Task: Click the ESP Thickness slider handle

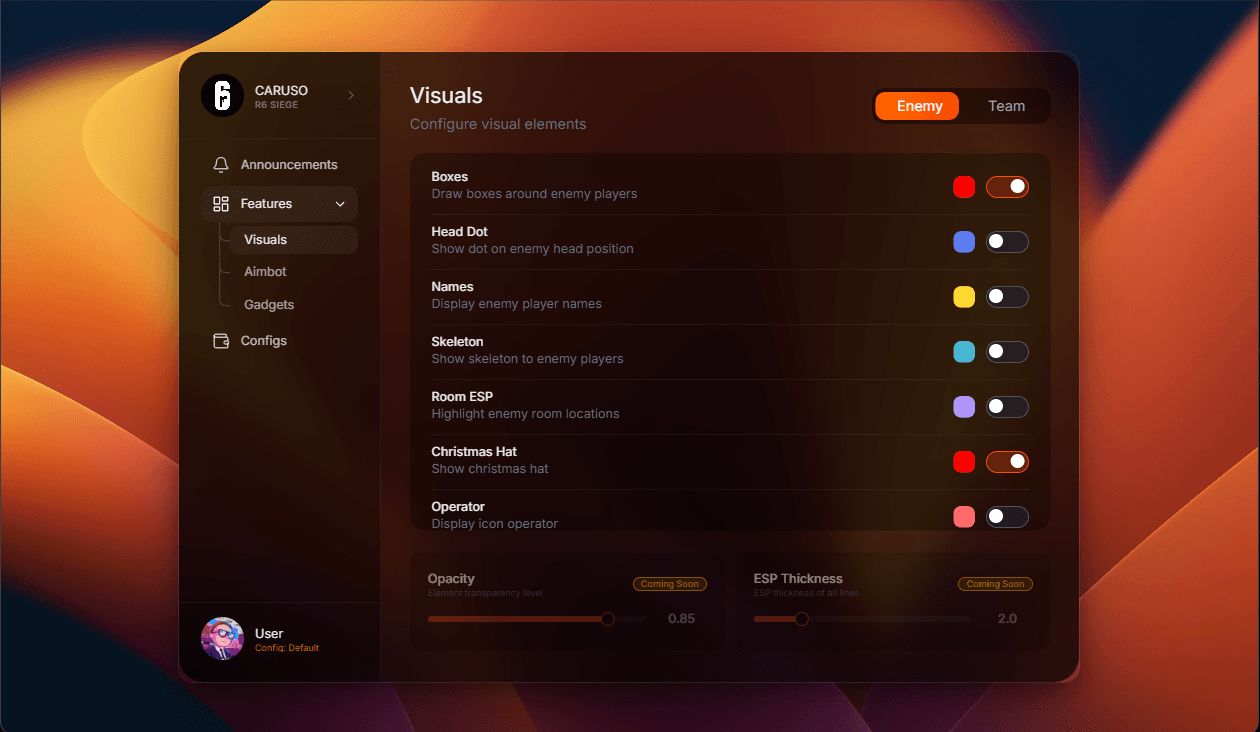Action: pos(801,619)
